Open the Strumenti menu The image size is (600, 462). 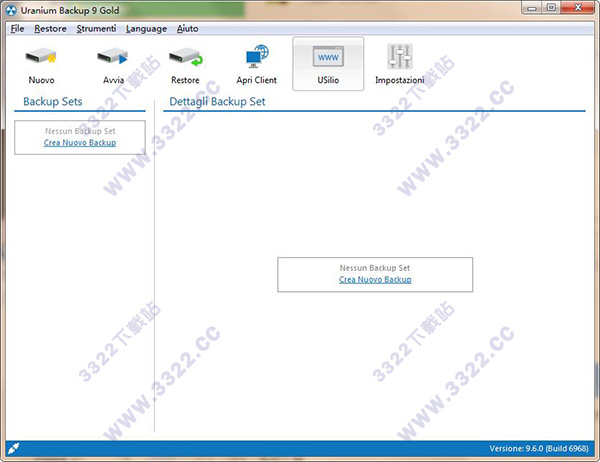click(x=96, y=29)
